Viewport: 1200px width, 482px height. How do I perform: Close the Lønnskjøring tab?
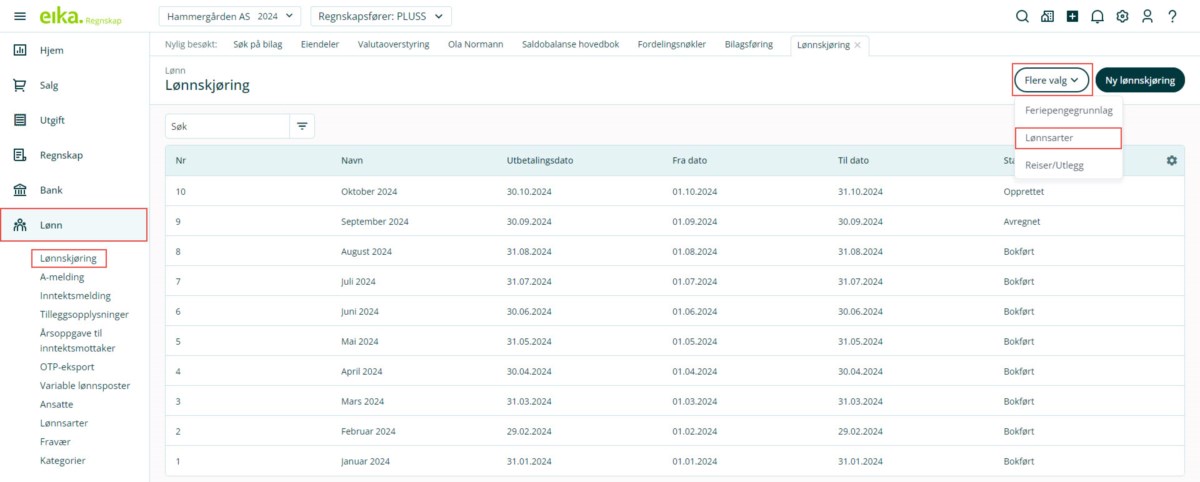click(857, 45)
